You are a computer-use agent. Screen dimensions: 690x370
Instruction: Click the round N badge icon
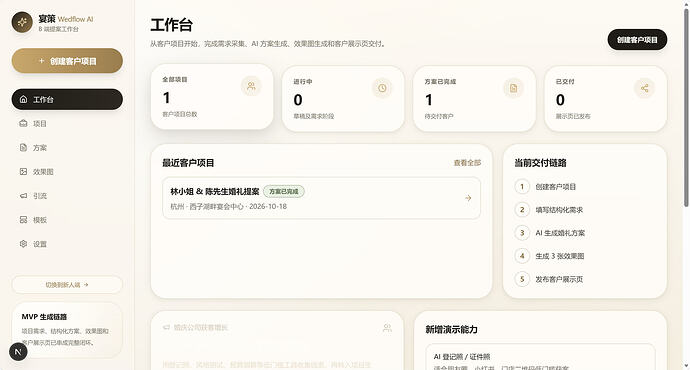tap(18, 352)
